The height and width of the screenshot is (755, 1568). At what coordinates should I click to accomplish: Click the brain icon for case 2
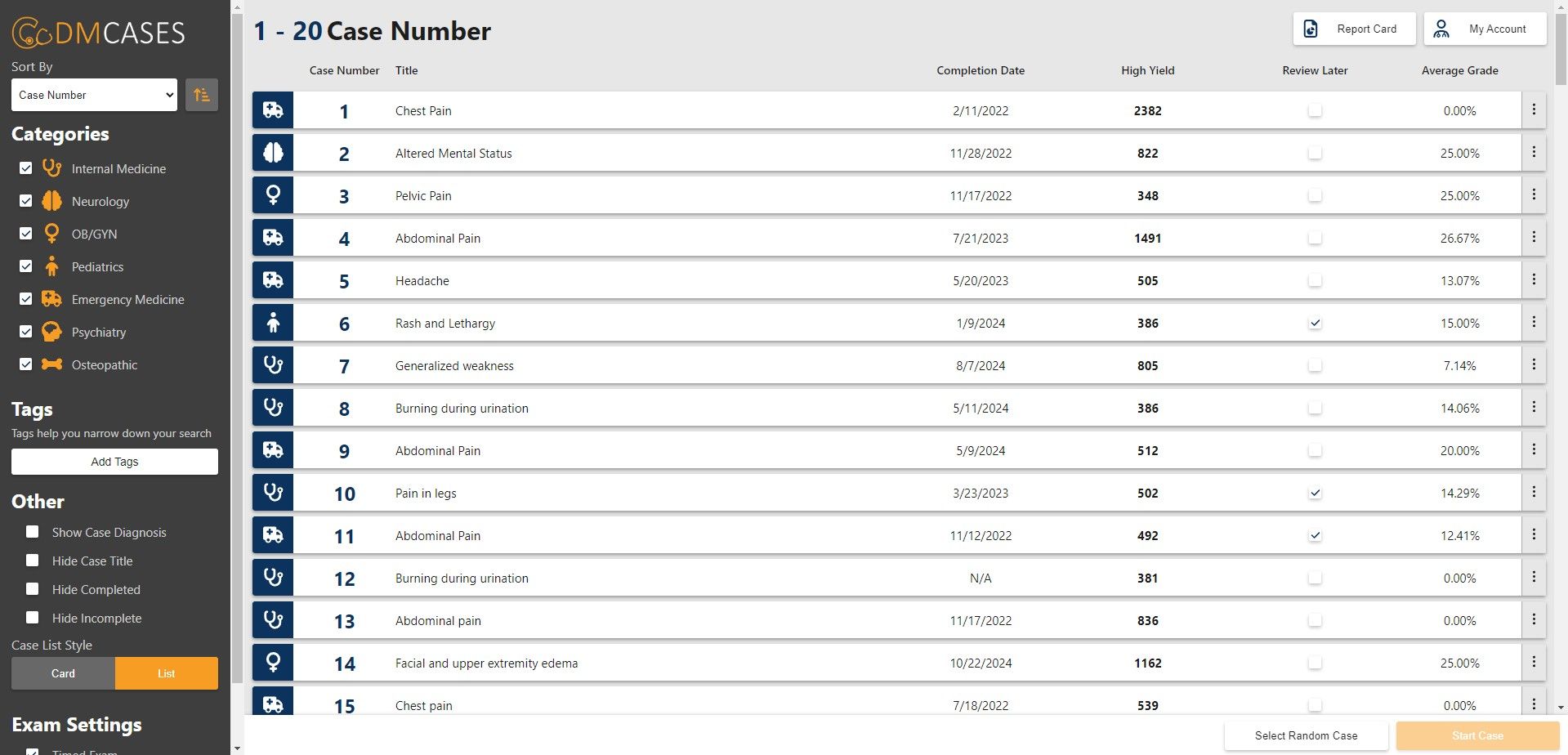[273, 153]
